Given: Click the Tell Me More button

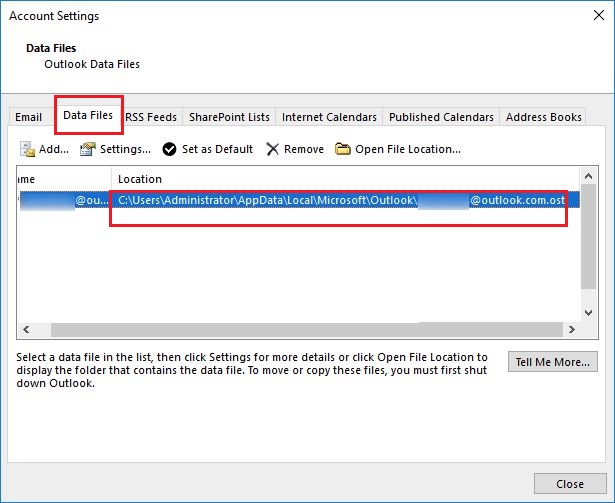Looking at the screenshot, I should coord(553,362).
